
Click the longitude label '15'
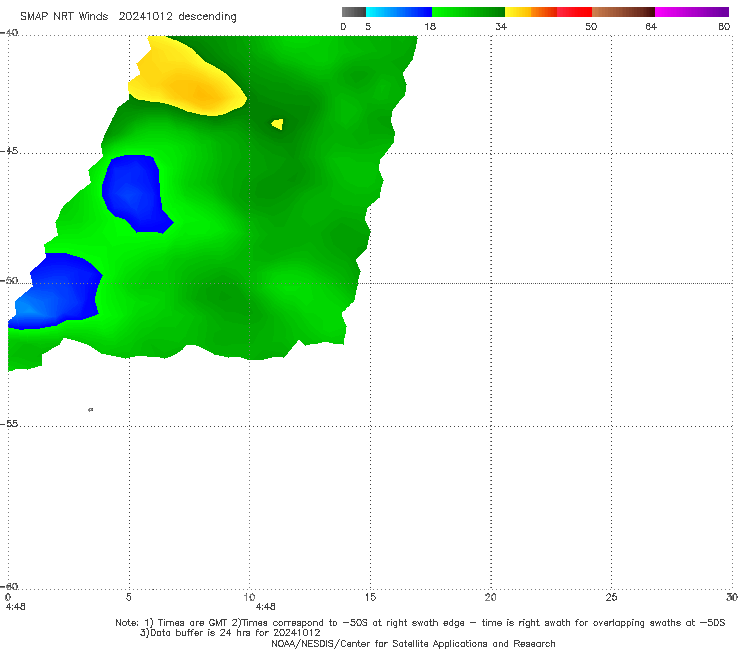click(370, 598)
